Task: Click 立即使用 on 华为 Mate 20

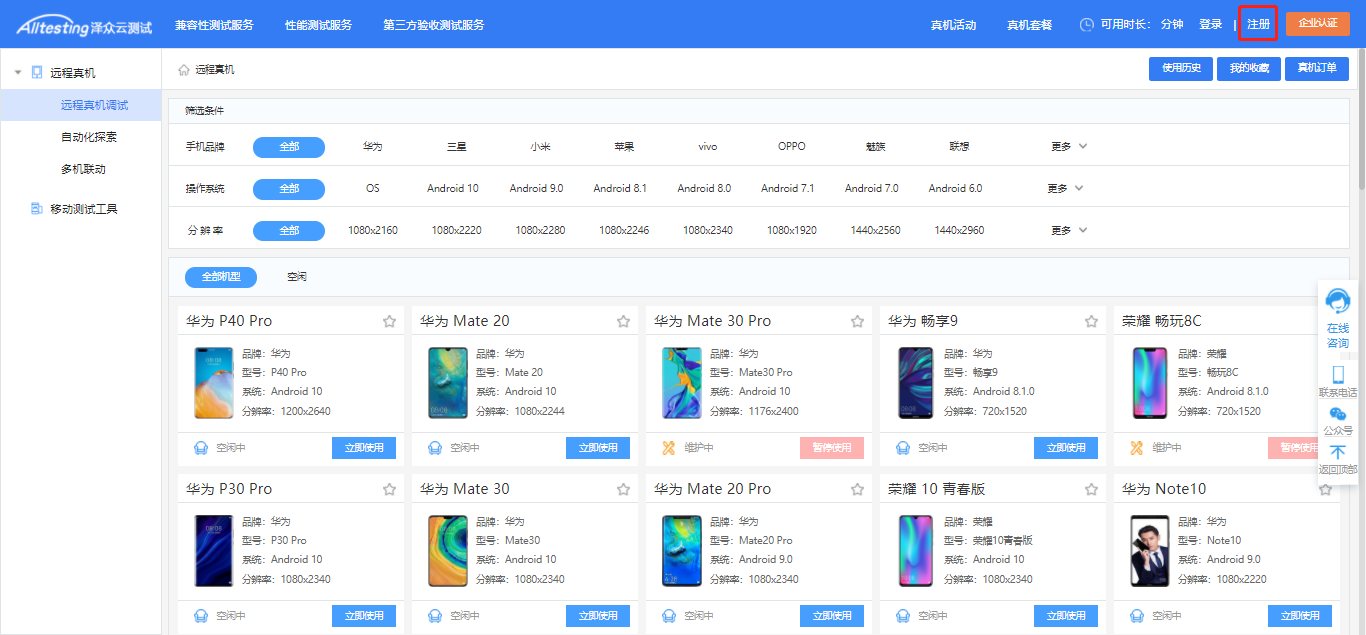Action: pos(598,448)
